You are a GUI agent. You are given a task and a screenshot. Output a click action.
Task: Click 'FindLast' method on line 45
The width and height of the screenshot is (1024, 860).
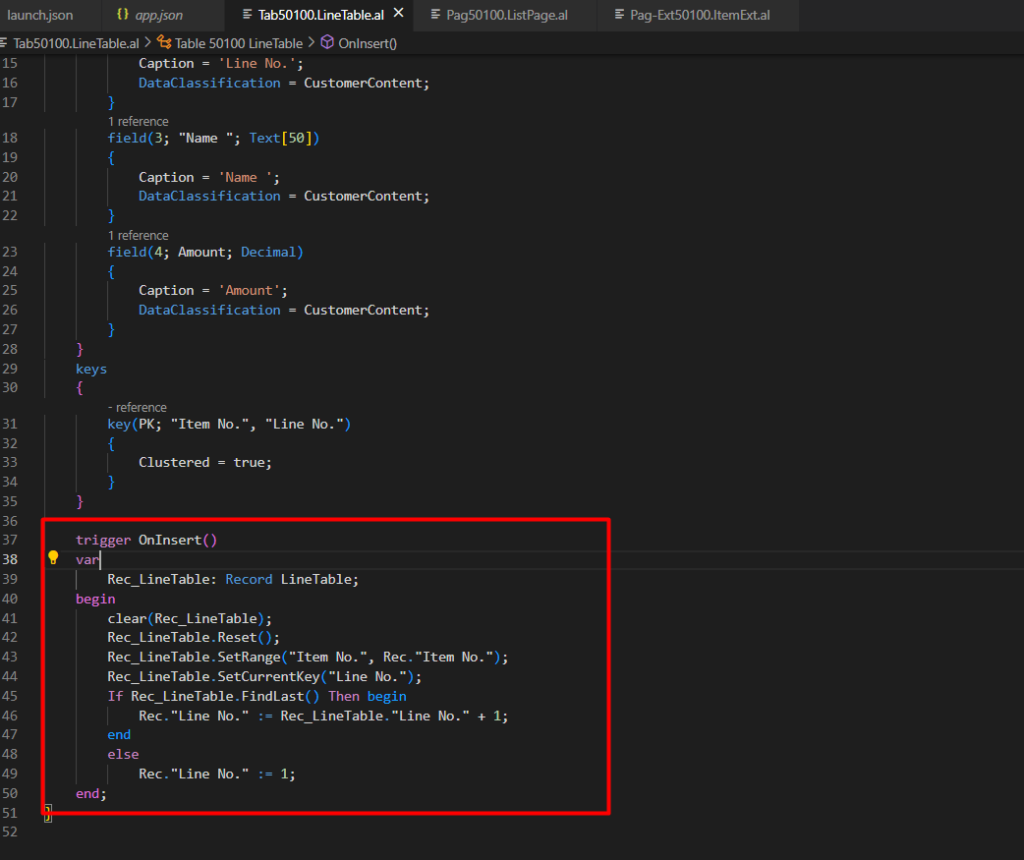272,696
